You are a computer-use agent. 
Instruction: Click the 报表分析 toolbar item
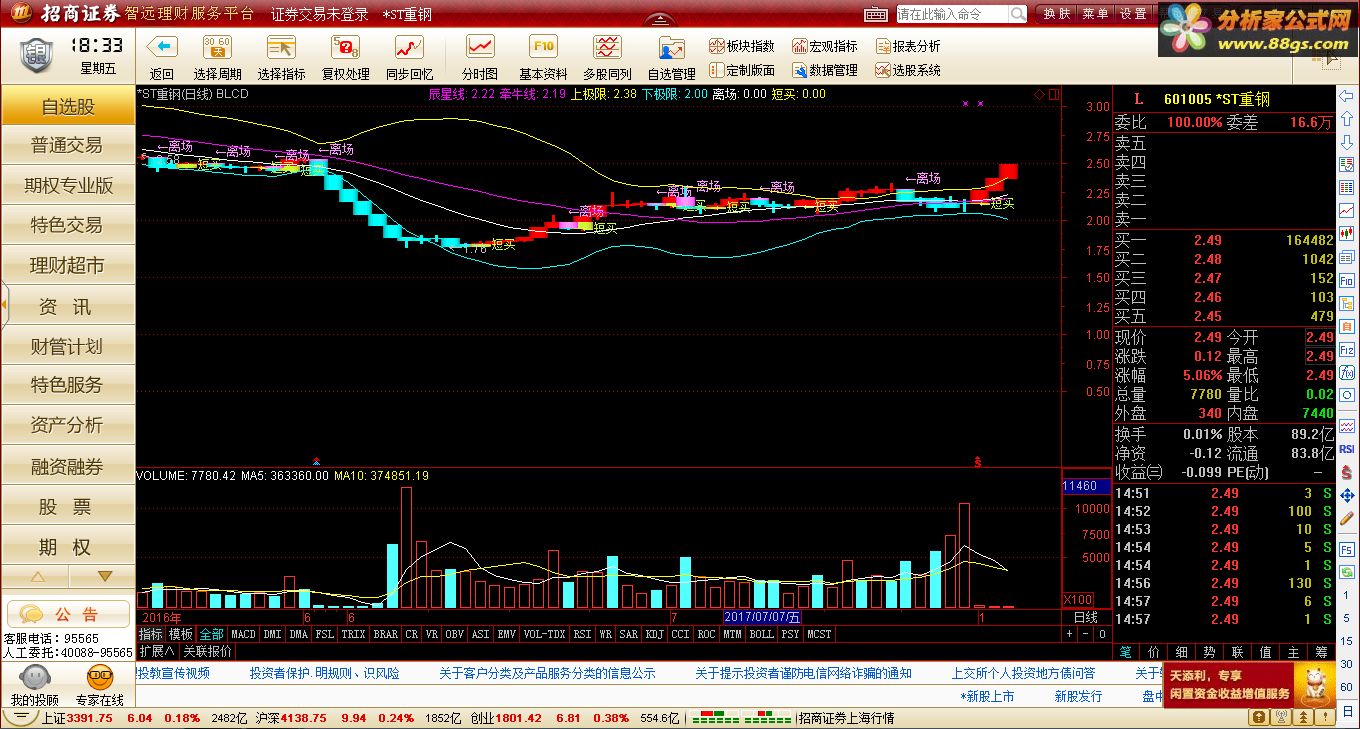pos(908,46)
